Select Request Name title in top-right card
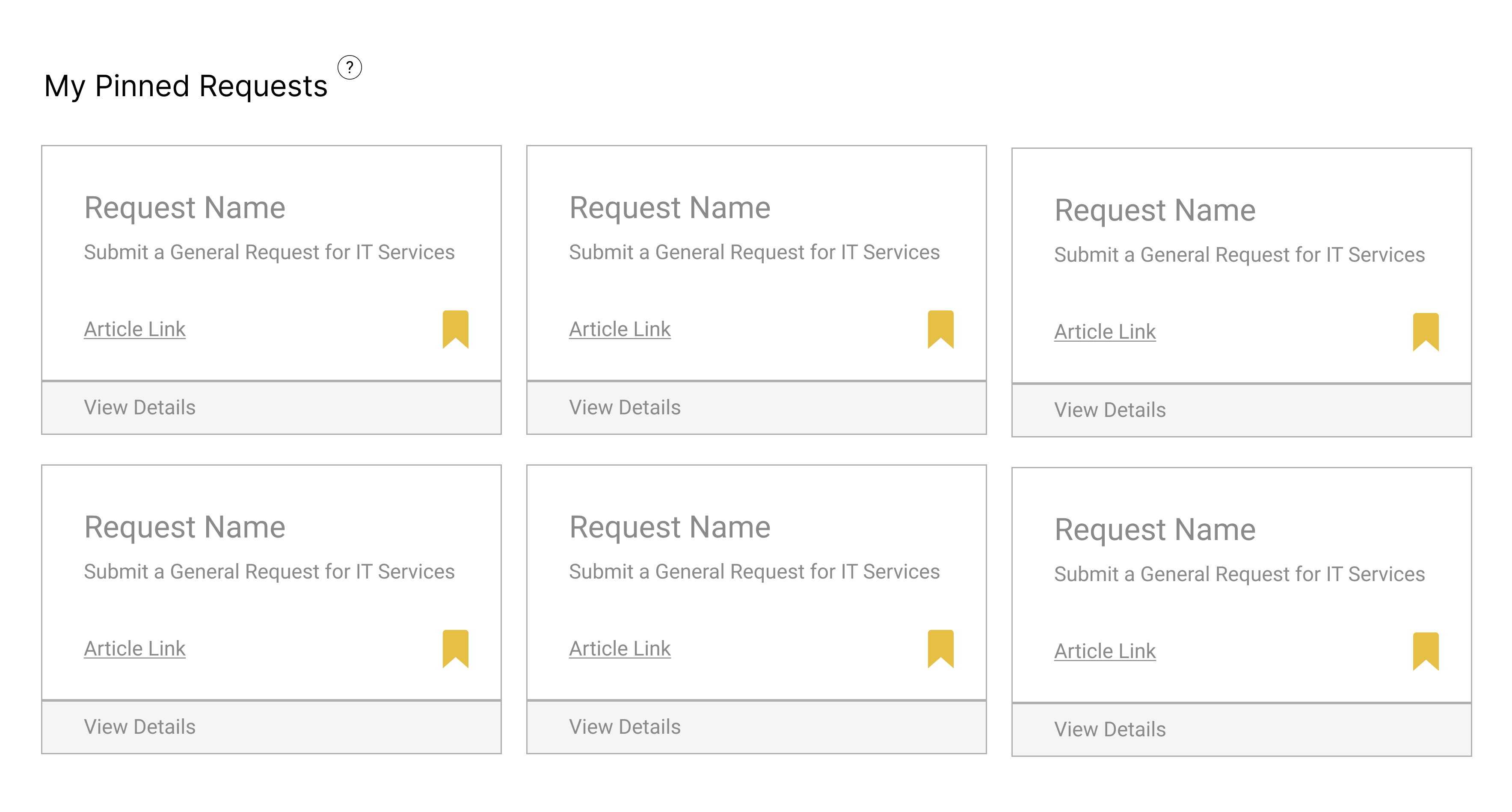 coord(1155,211)
